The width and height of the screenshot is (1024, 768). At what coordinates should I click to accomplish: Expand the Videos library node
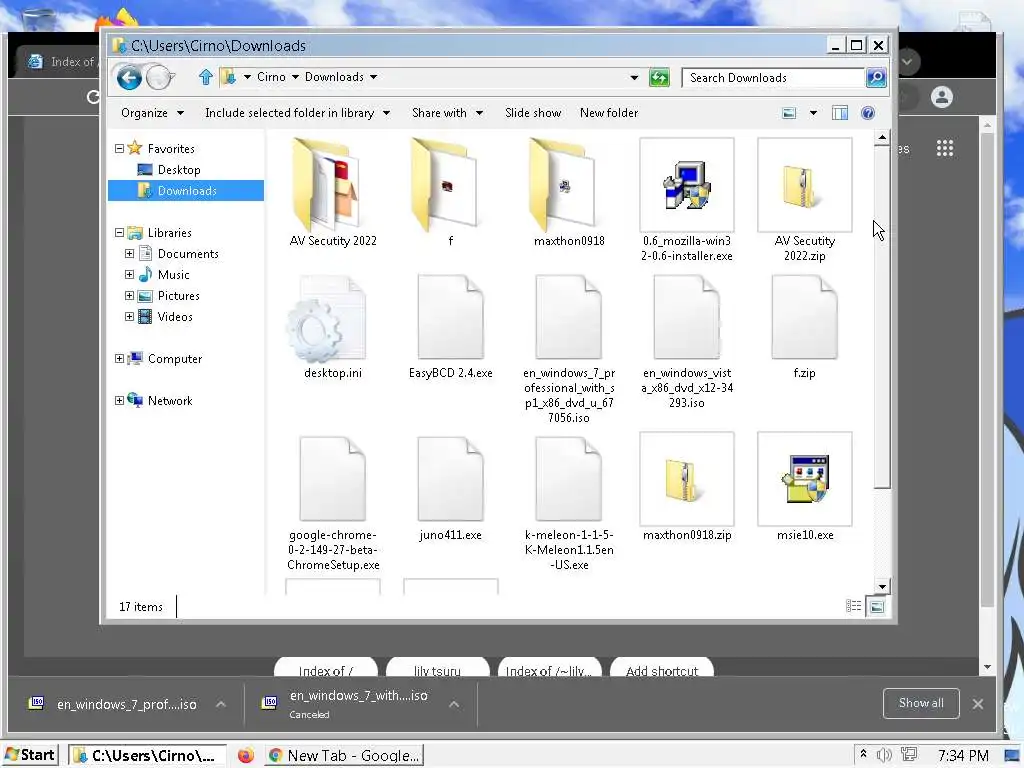point(129,316)
